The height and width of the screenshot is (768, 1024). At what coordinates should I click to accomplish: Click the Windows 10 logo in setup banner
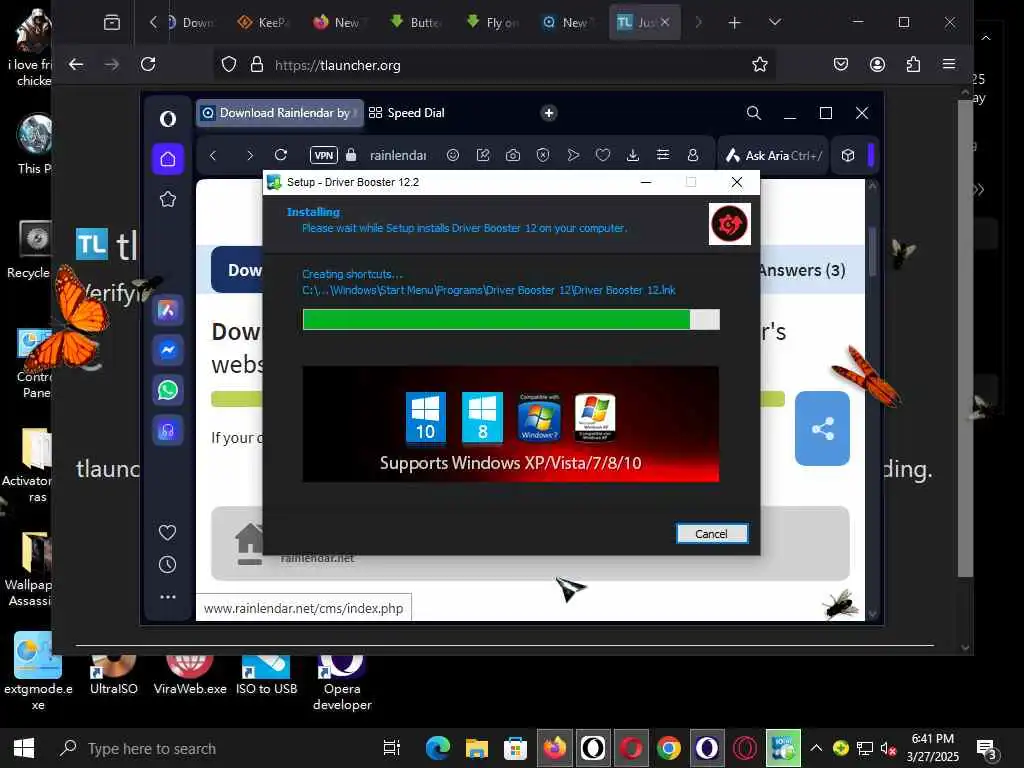click(425, 417)
